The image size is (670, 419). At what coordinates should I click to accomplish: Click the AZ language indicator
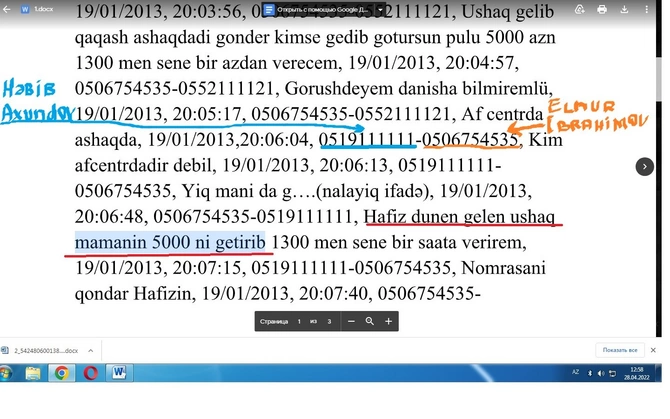click(x=576, y=372)
